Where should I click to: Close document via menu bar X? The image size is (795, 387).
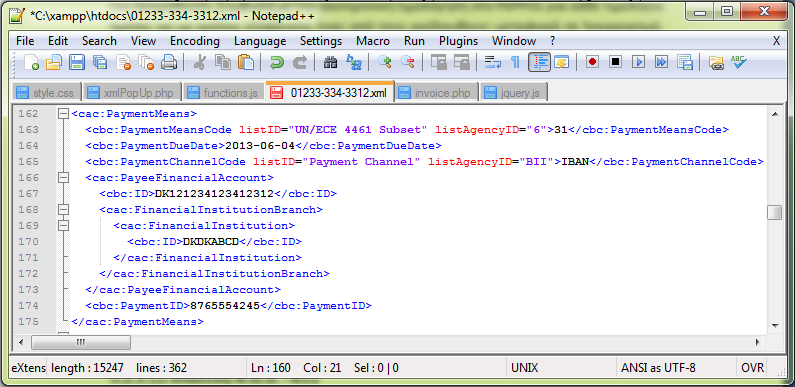tap(776, 41)
